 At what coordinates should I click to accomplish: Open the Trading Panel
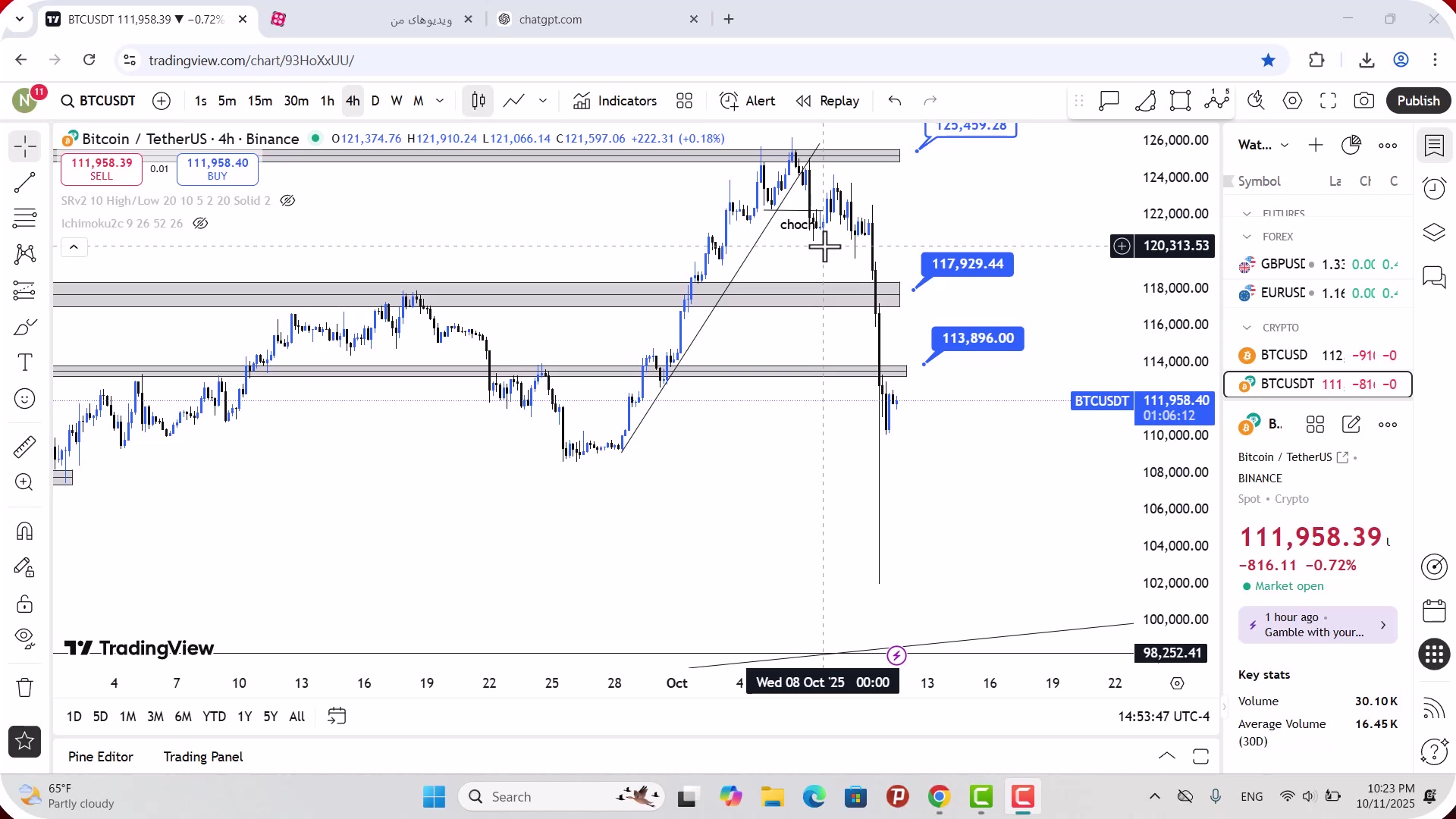(x=203, y=757)
